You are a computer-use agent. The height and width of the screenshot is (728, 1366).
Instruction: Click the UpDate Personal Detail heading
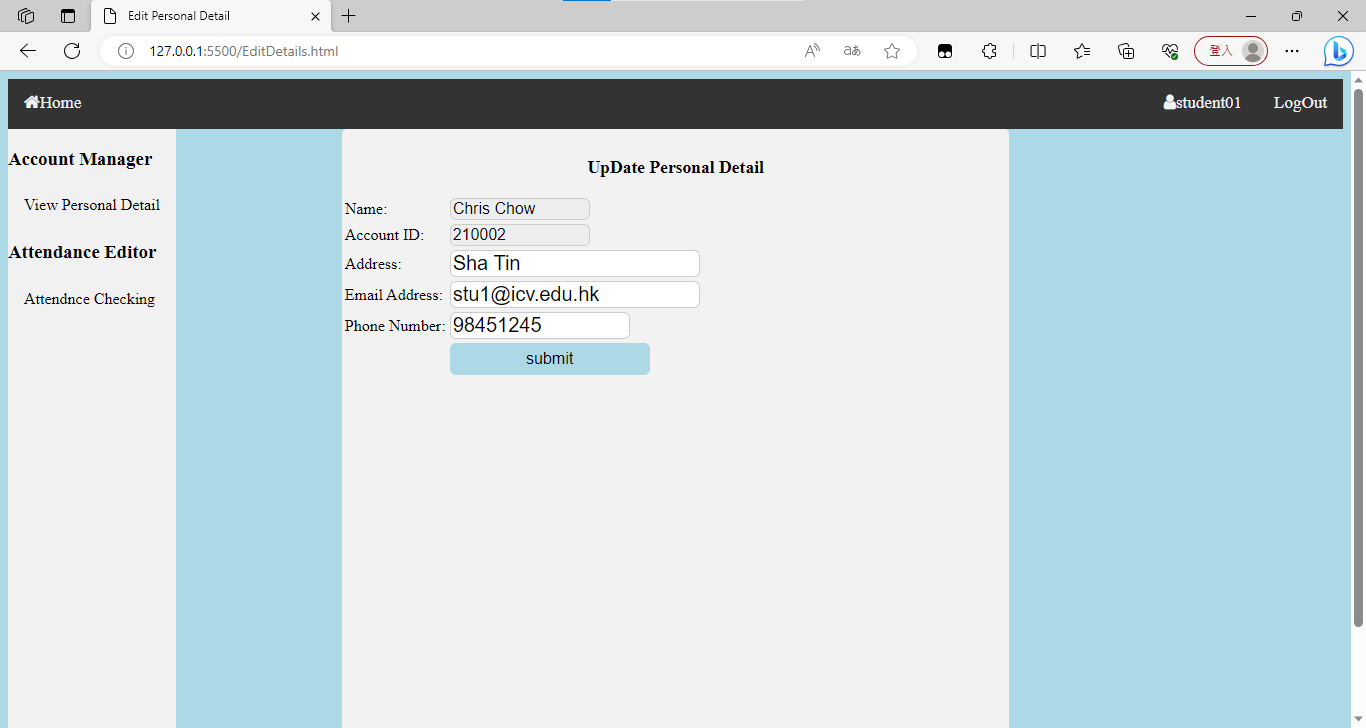click(676, 168)
